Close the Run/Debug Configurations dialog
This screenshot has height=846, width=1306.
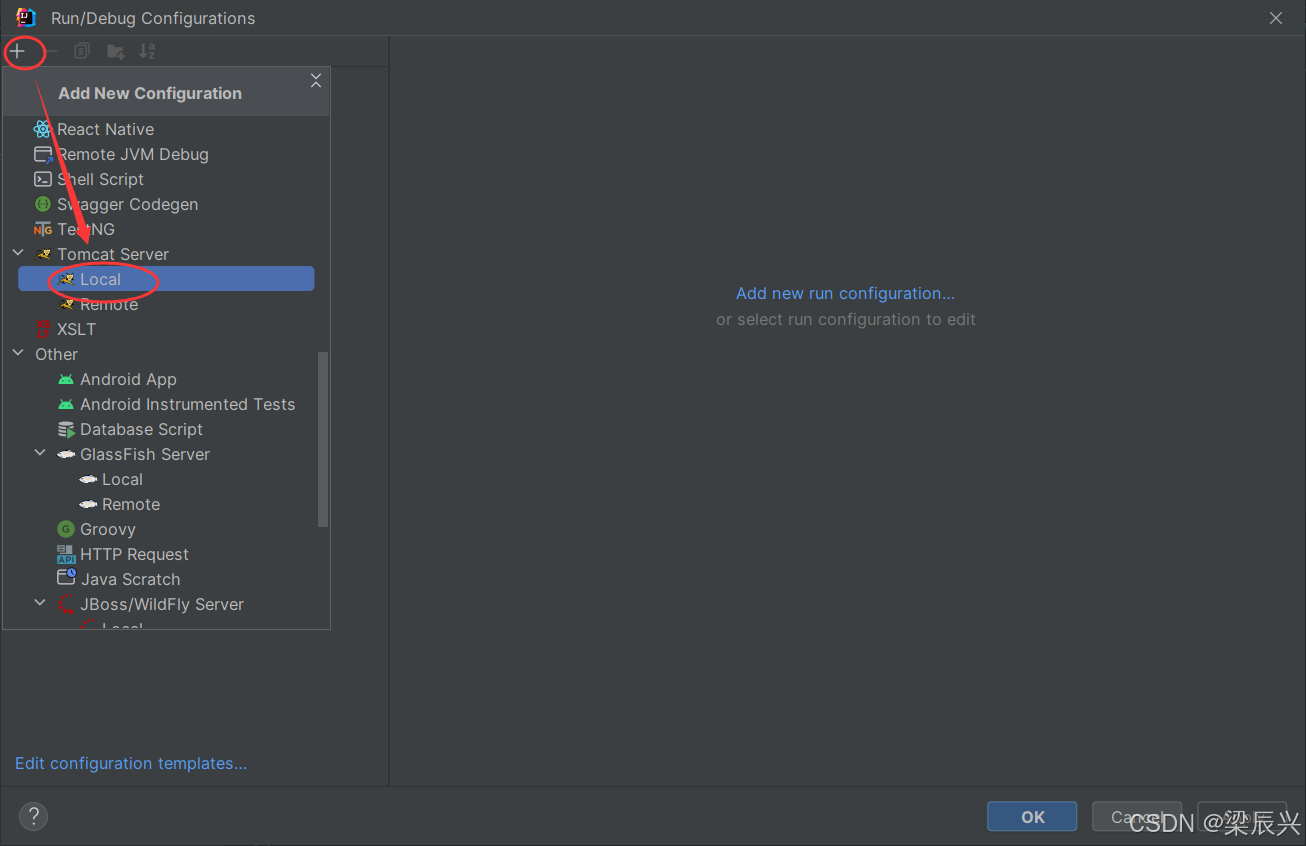pos(1276,18)
